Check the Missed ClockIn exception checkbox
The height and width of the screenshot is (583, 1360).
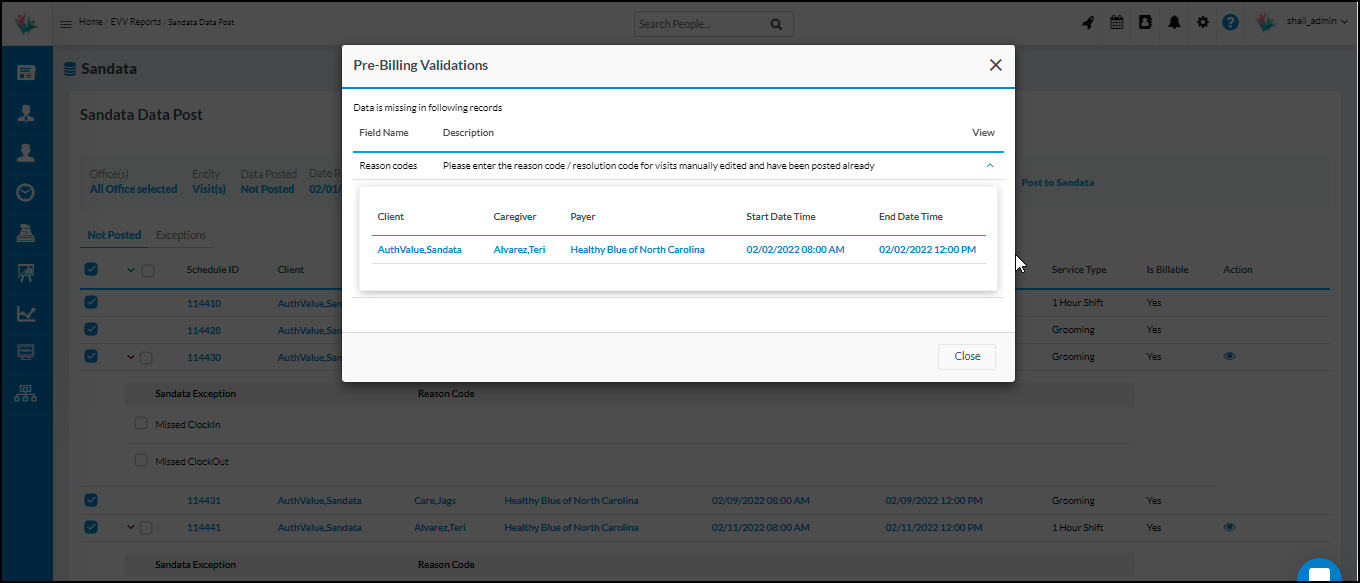141,422
